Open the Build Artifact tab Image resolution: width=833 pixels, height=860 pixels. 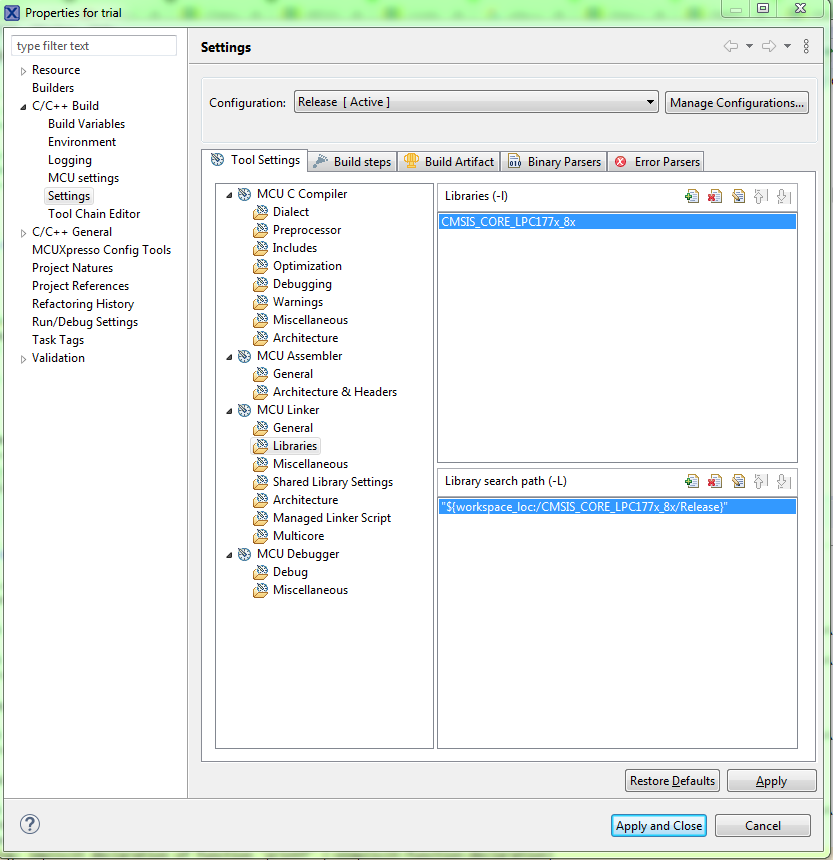449,162
